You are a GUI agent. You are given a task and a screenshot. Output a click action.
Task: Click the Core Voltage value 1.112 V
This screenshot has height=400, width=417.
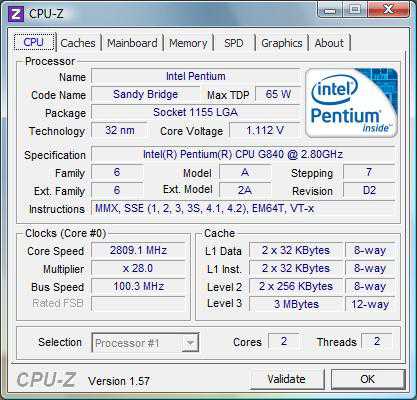tap(265, 130)
